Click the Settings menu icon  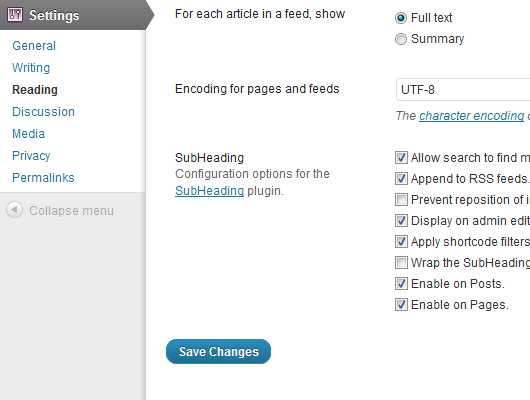15,15
